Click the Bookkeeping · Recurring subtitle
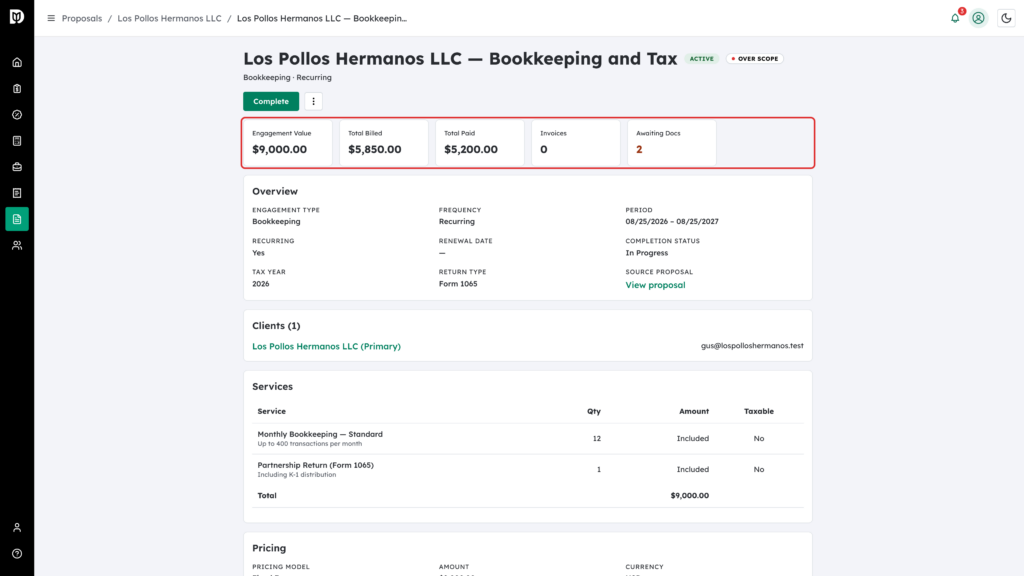The image size is (1024, 576). [x=287, y=78]
